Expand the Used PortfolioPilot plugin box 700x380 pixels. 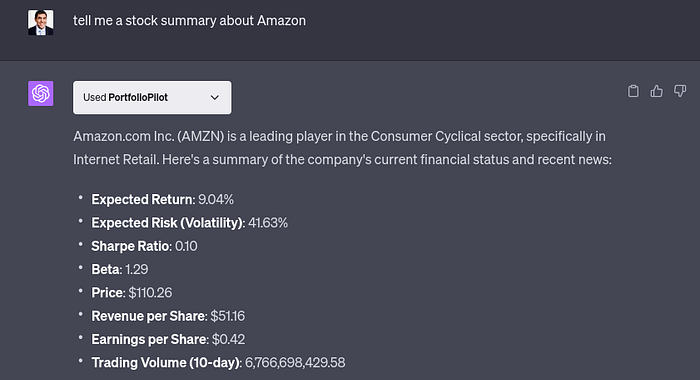point(152,97)
